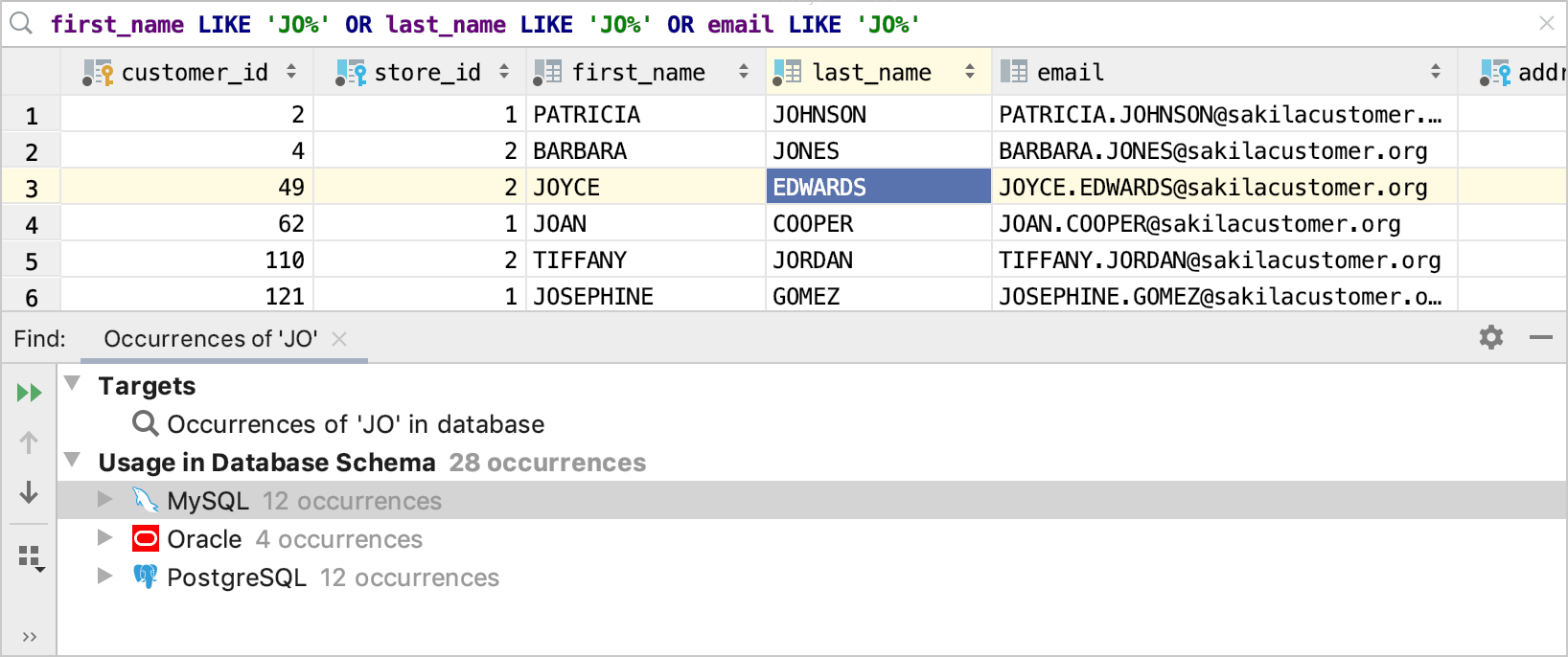Go to next occurrence with down arrow
The height and width of the screenshot is (657, 1568).
tap(29, 492)
